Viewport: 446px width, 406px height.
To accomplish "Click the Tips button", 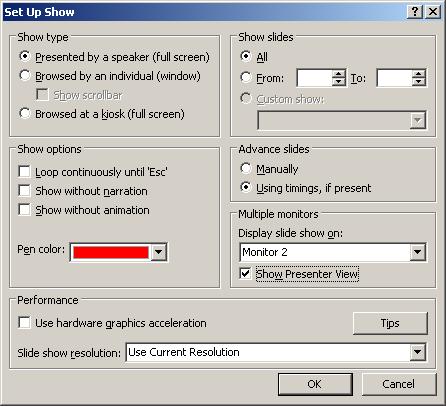I will (390, 323).
